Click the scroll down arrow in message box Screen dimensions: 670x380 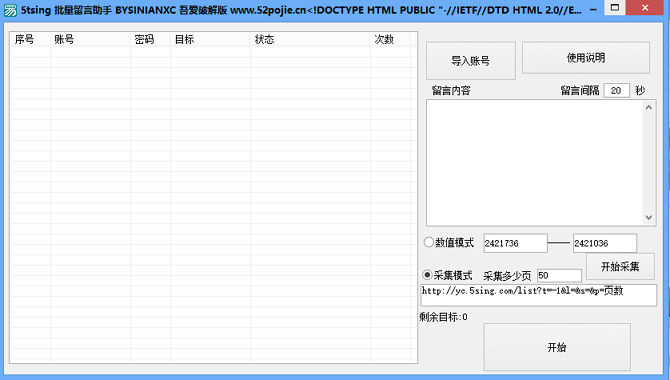[x=649, y=218]
